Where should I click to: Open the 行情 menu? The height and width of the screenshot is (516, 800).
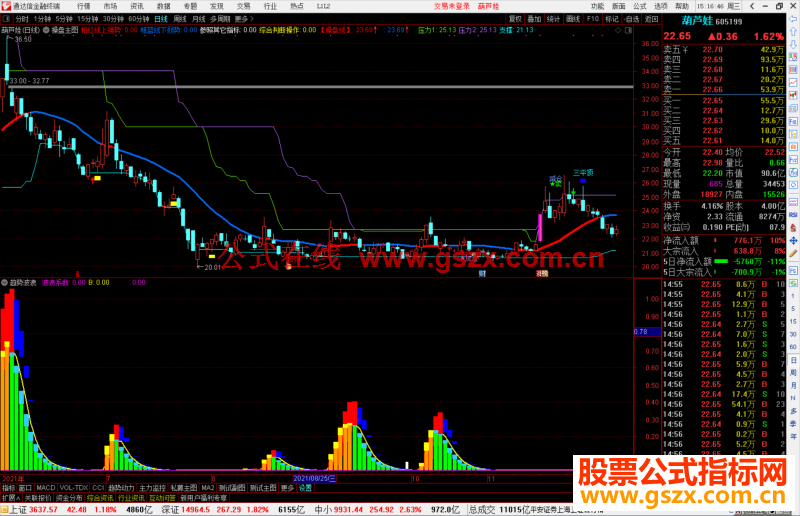point(84,6)
